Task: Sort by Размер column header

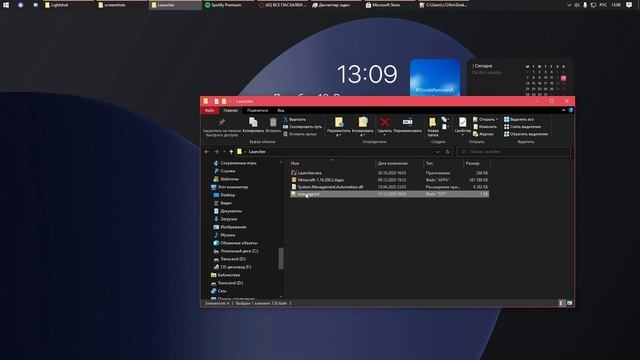Action: coord(476,163)
